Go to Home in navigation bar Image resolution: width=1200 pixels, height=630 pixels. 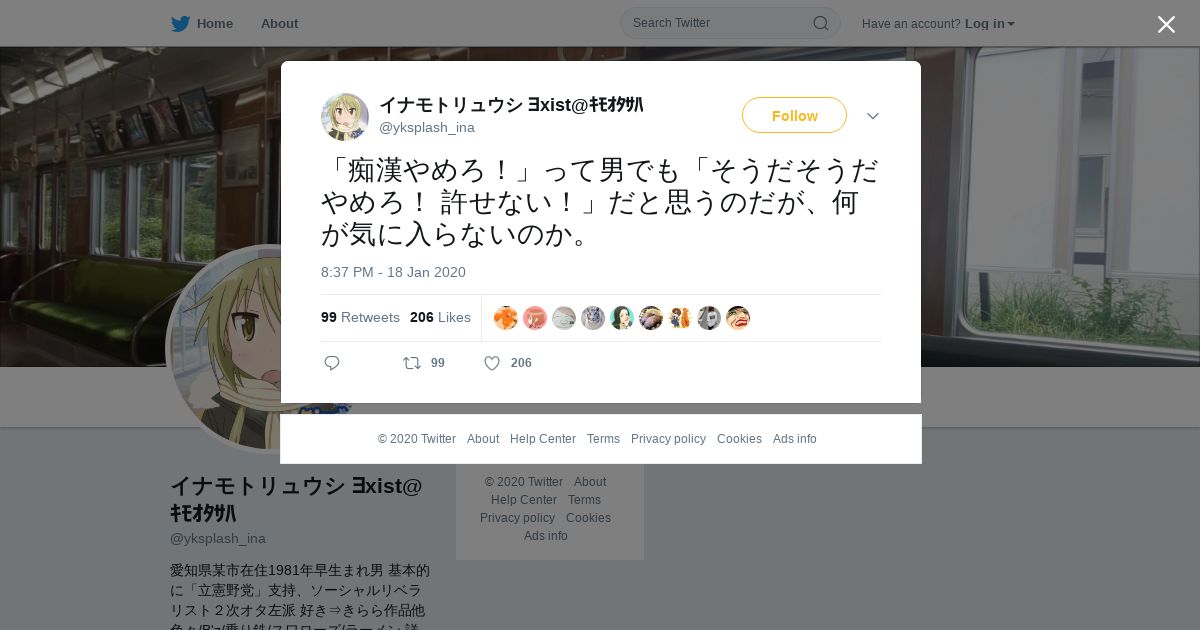[215, 24]
